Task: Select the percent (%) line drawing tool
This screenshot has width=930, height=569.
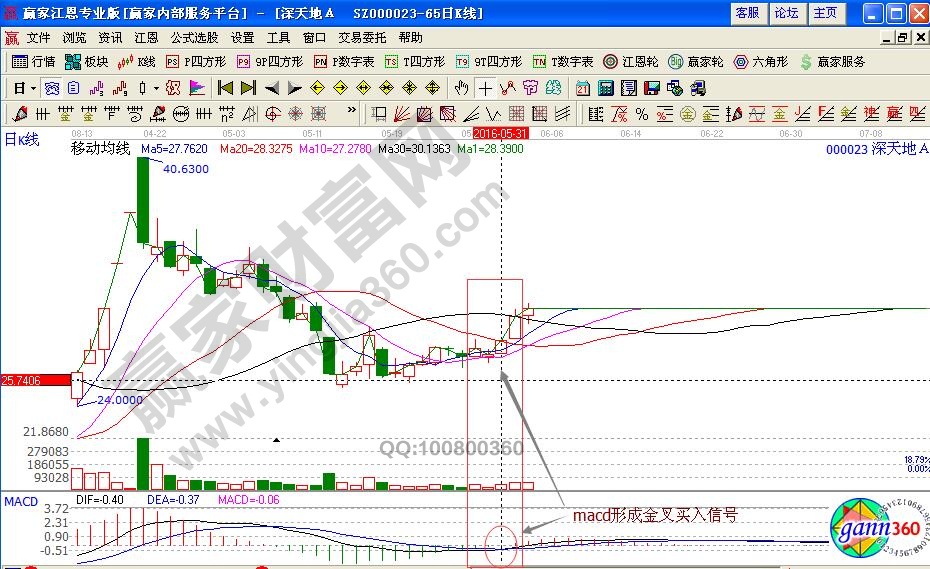Action: pos(641,113)
